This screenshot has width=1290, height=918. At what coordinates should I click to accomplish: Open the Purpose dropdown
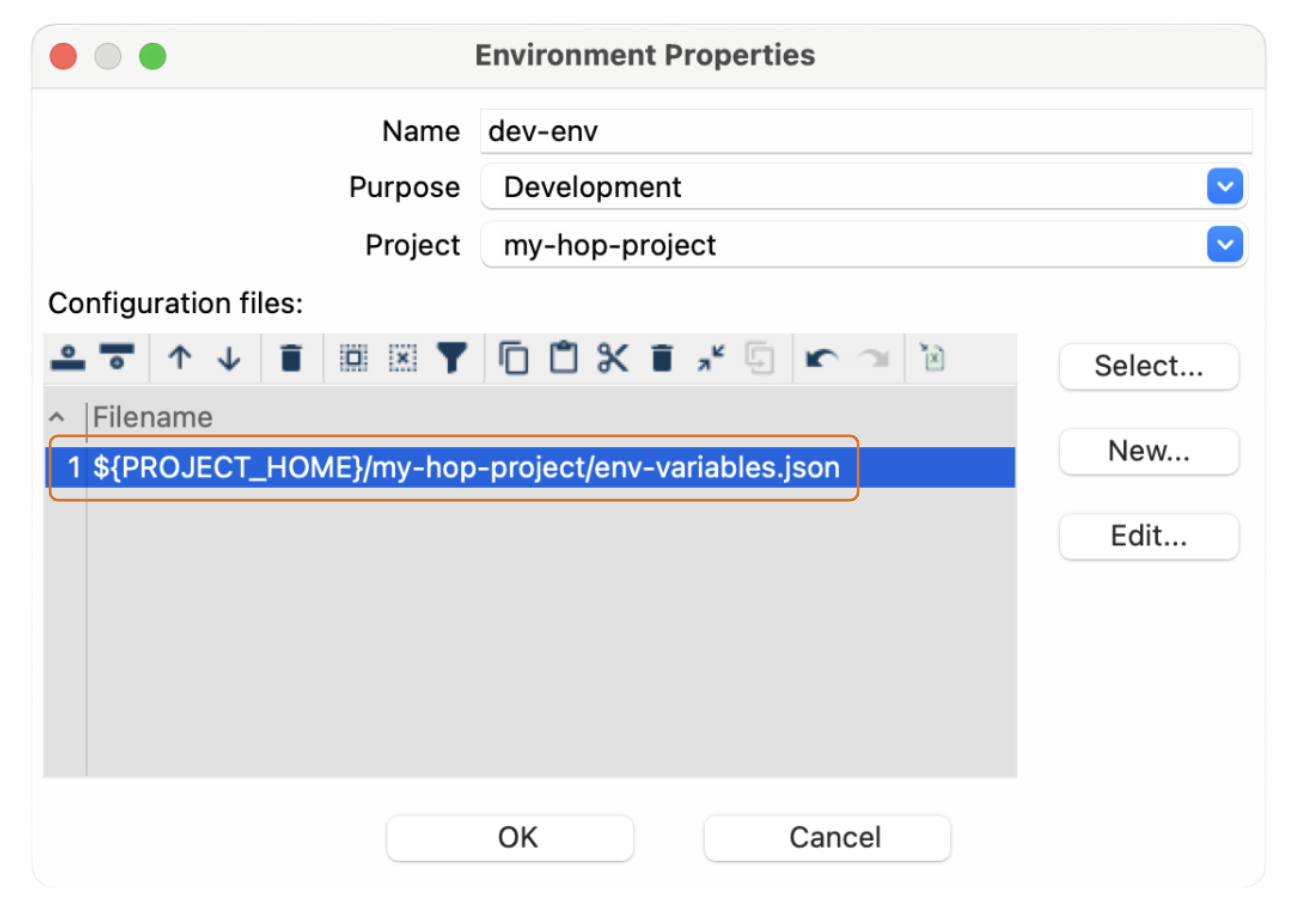tap(1225, 187)
